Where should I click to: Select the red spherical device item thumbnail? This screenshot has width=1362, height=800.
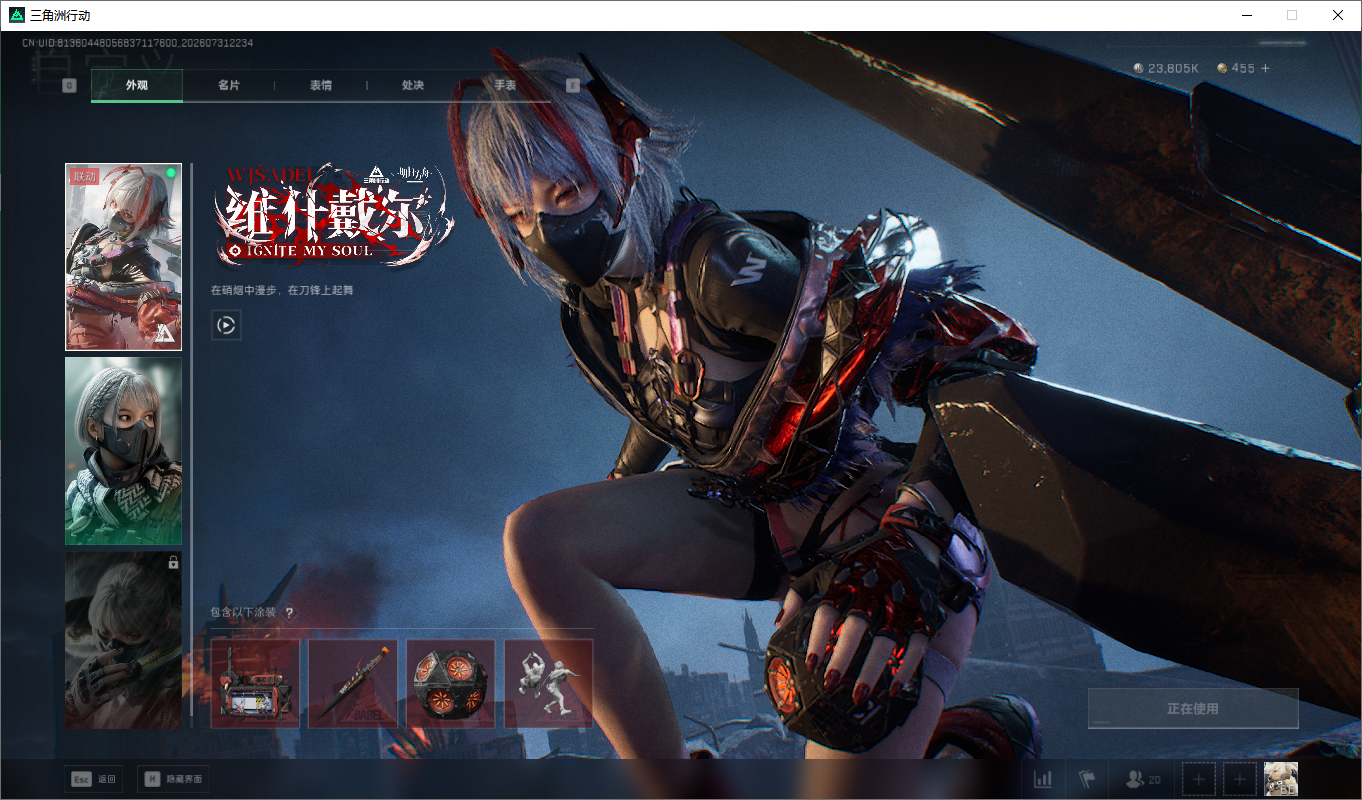pos(451,684)
